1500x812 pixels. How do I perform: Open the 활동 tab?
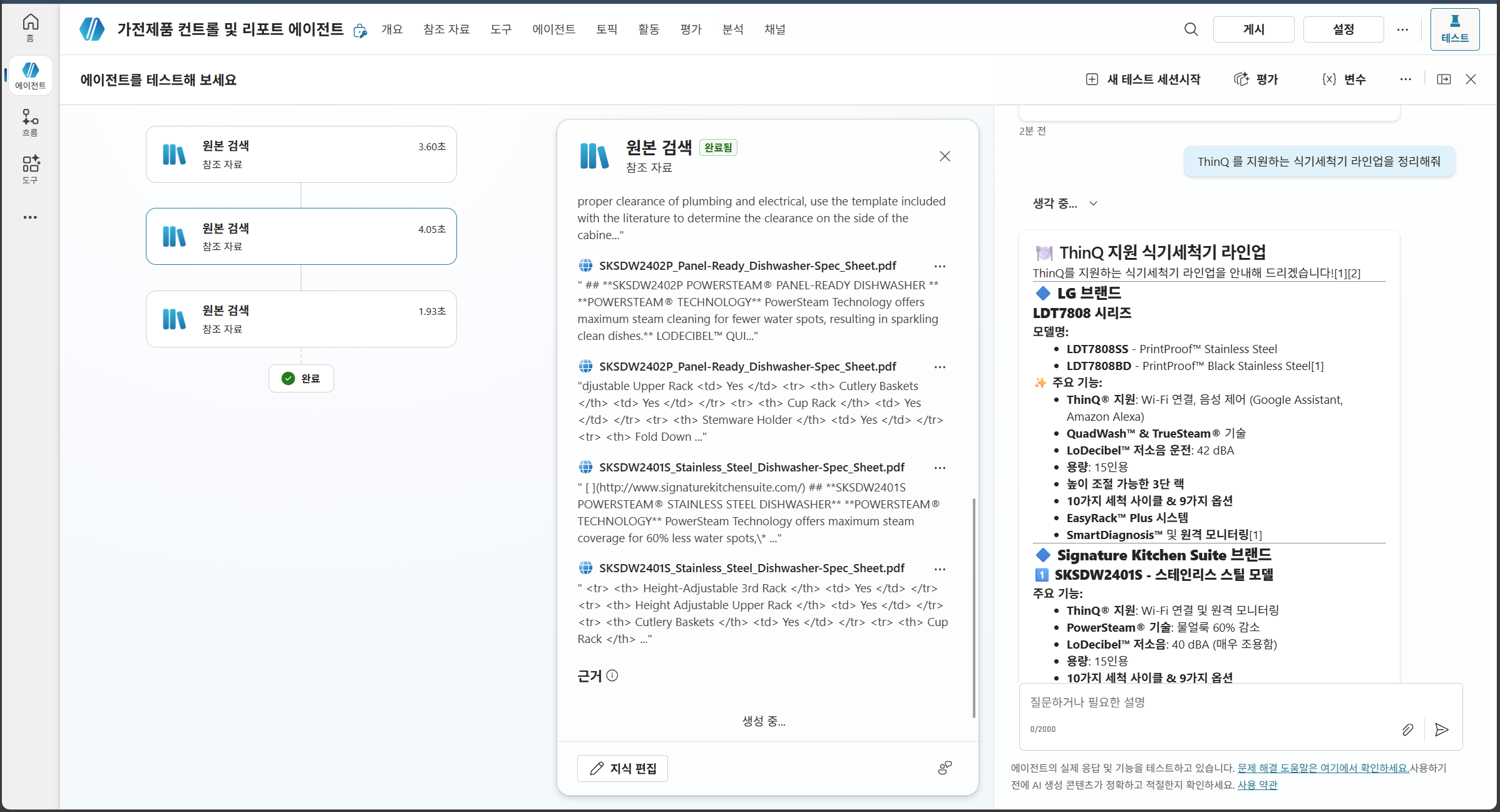tap(649, 29)
